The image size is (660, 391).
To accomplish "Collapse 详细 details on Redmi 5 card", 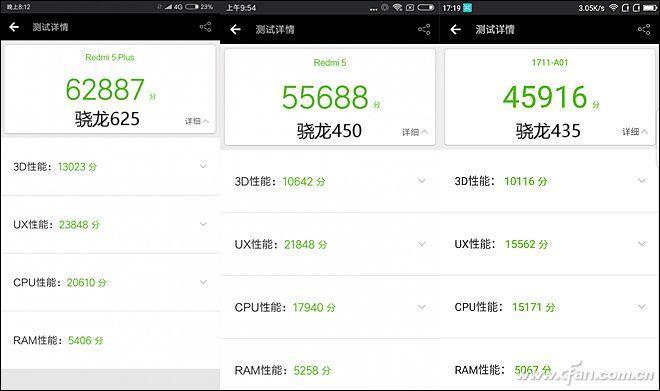I will pos(415,132).
